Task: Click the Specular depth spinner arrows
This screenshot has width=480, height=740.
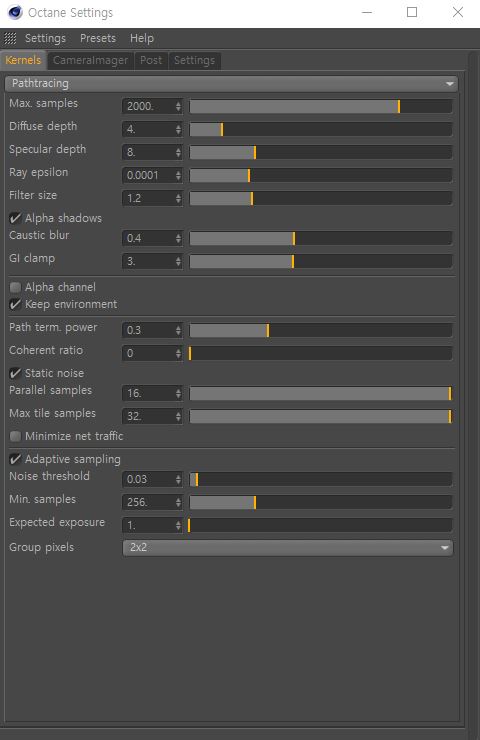Action: pos(178,152)
